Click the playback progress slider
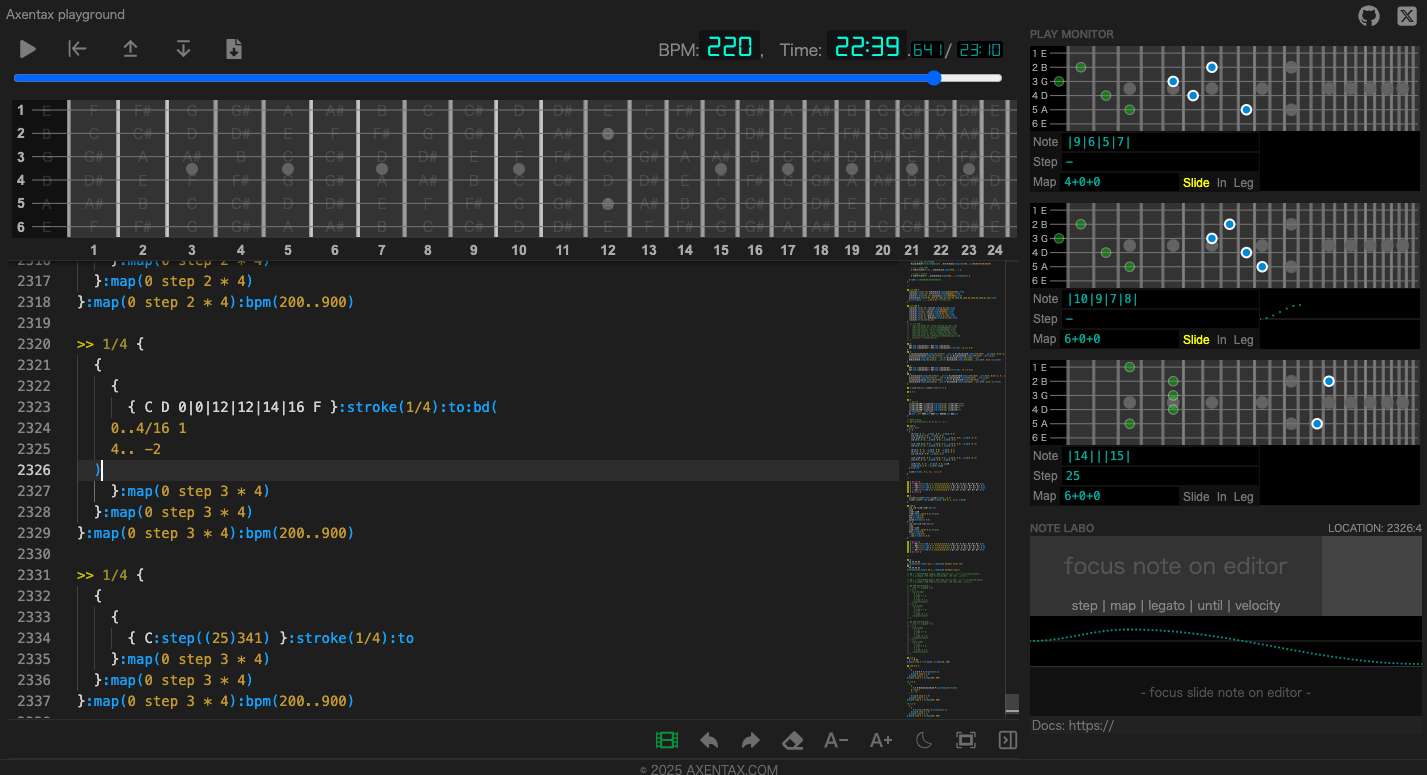Viewport: 1427px width, 775px height. tap(508, 78)
